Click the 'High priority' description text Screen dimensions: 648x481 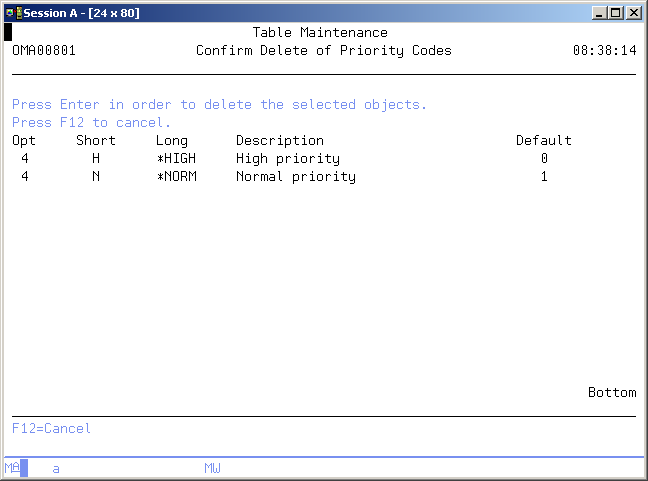pyautogui.click(x=288, y=159)
